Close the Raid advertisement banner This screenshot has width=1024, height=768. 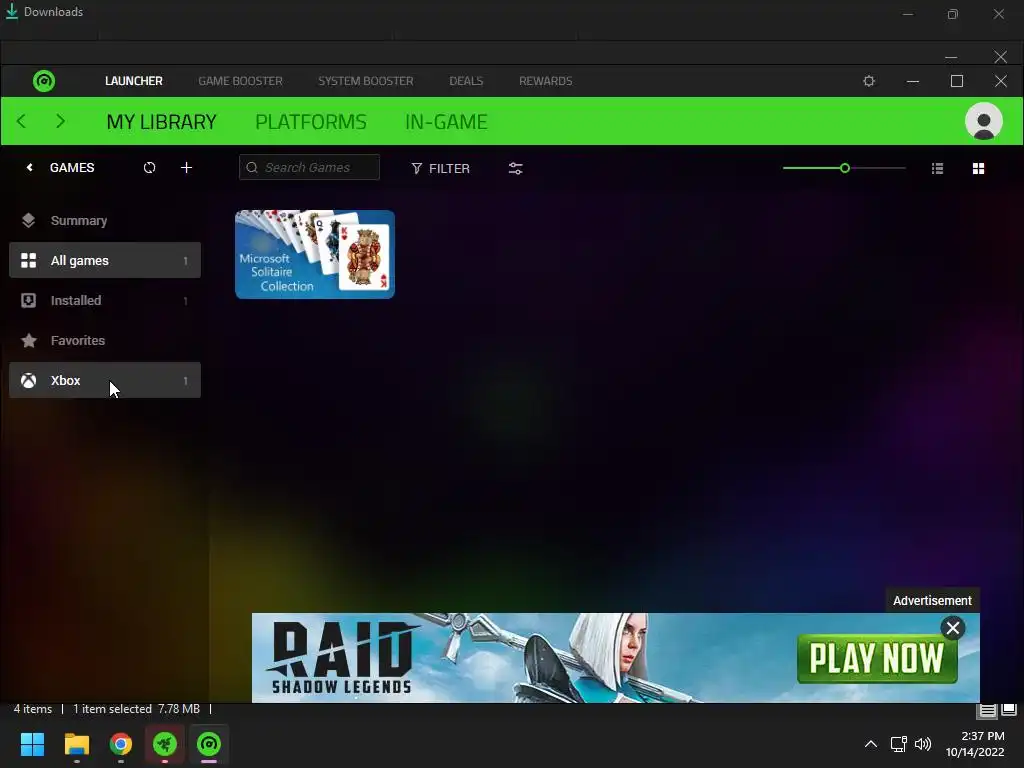click(953, 628)
